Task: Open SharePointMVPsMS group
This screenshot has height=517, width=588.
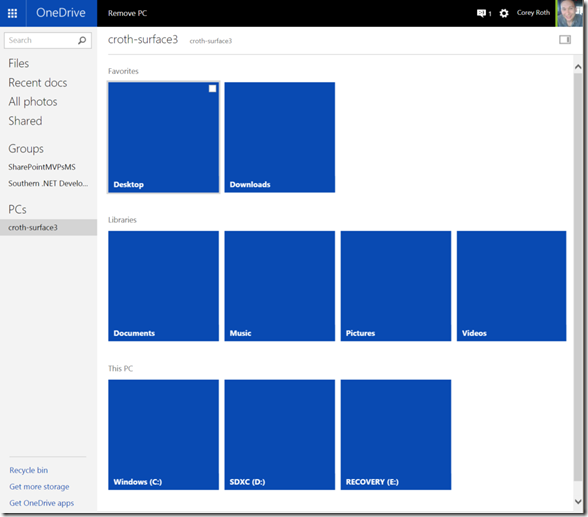Action: [x=42, y=167]
